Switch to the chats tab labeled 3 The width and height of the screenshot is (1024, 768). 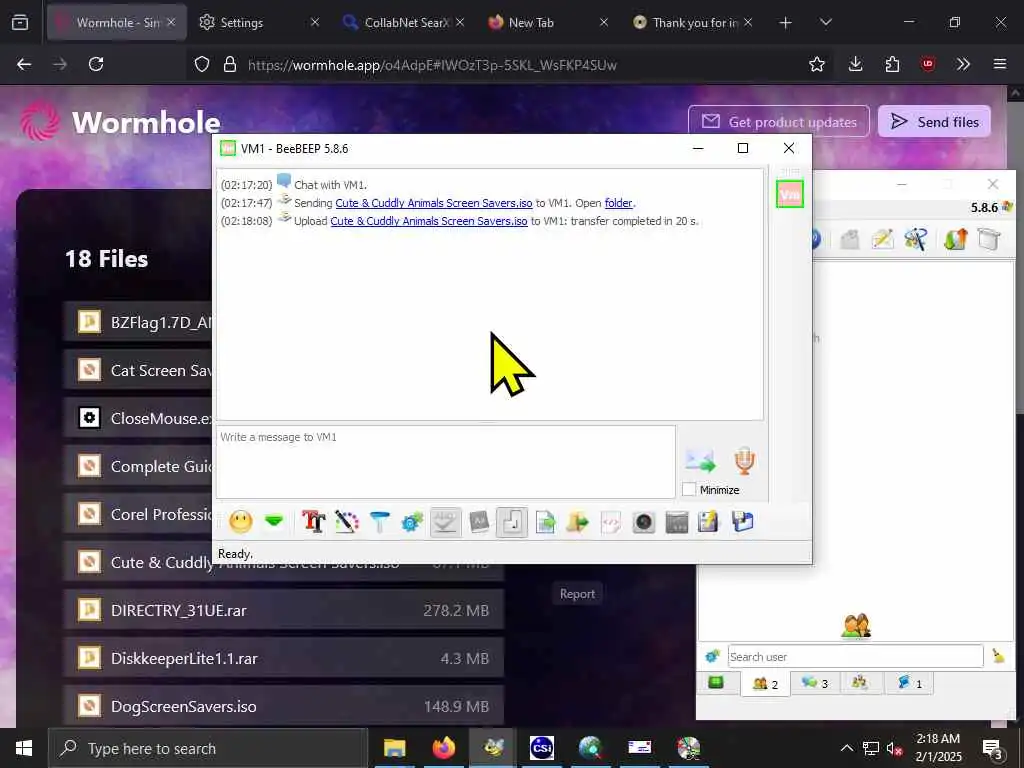click(x=815, y=683)
